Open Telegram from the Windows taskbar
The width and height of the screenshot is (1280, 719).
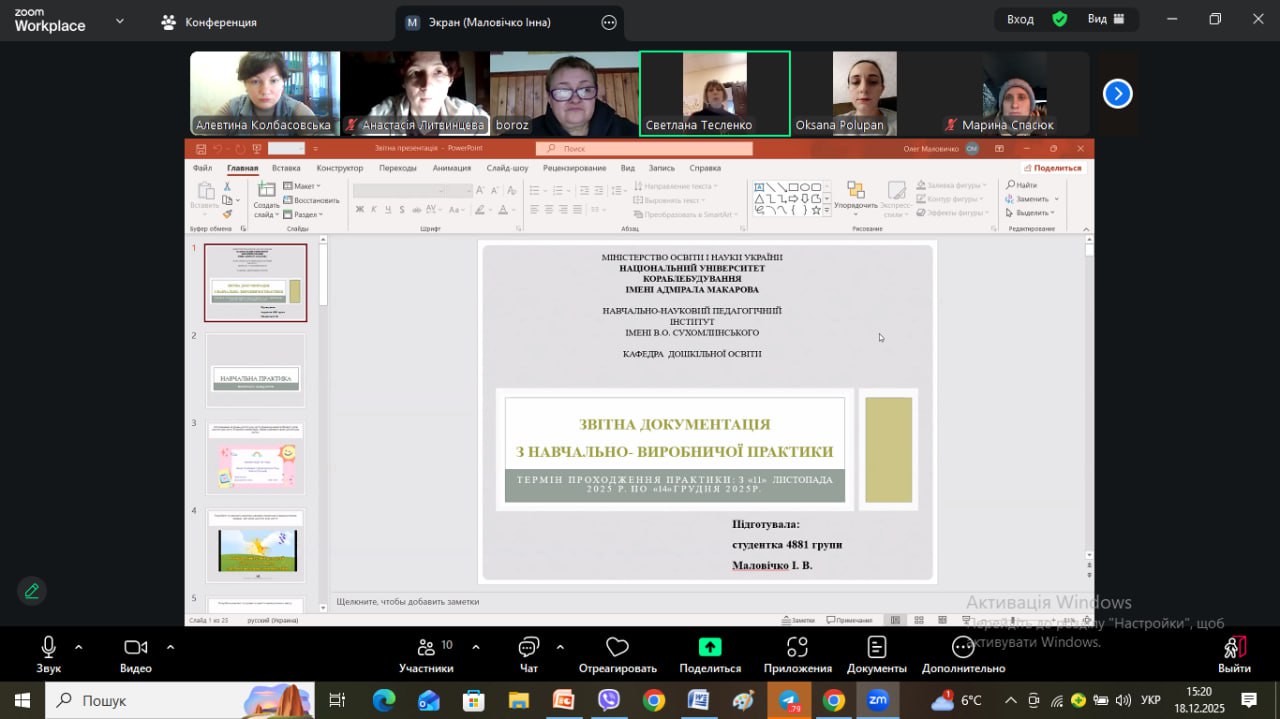(789, 700)
